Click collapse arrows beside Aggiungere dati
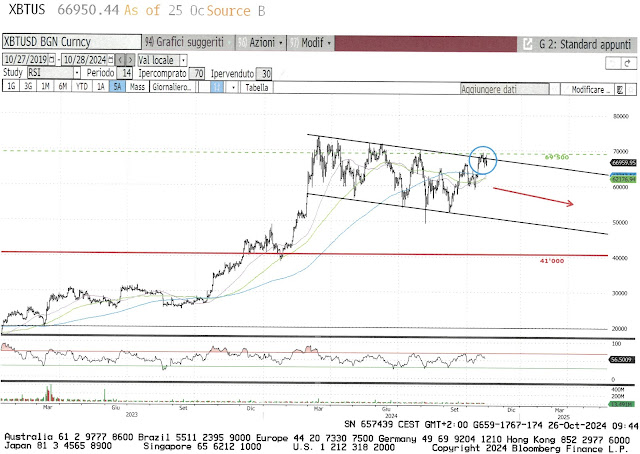Screen dimensions: 640x454 tap(554, 89)
